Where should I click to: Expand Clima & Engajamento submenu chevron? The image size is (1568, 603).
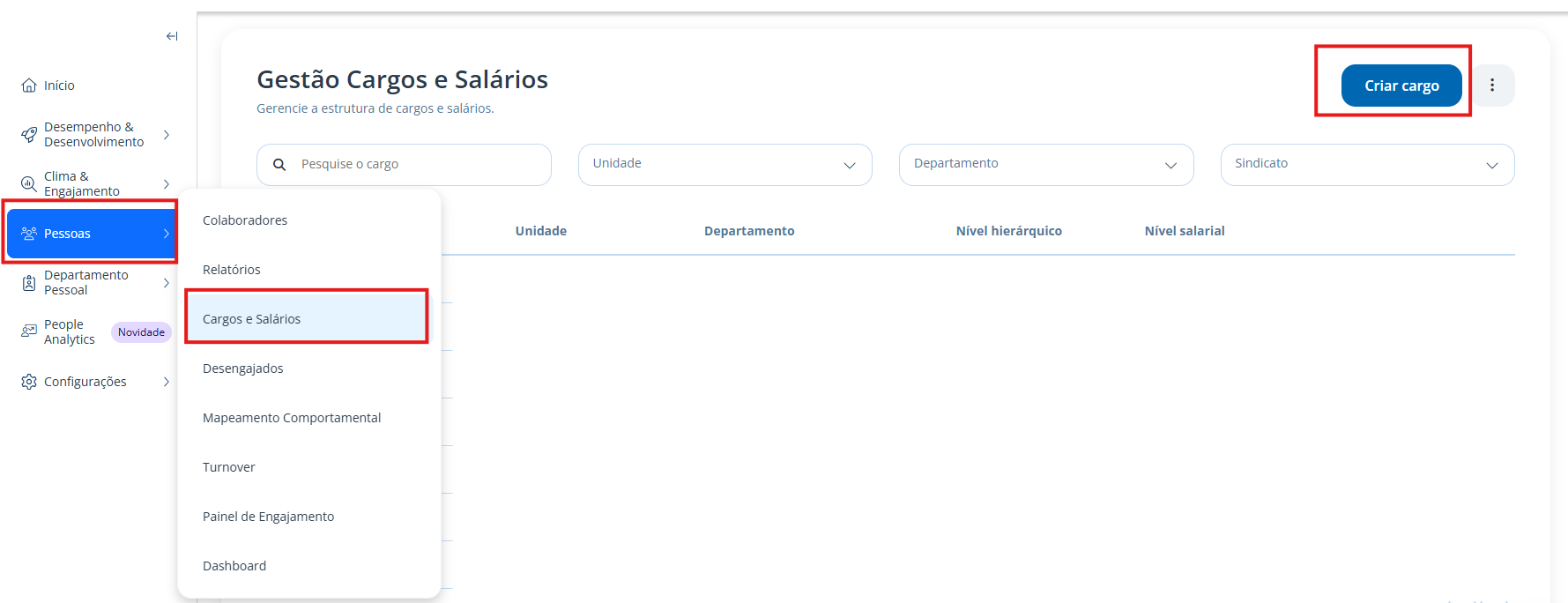pyautogui.click(x=167, y=184)
